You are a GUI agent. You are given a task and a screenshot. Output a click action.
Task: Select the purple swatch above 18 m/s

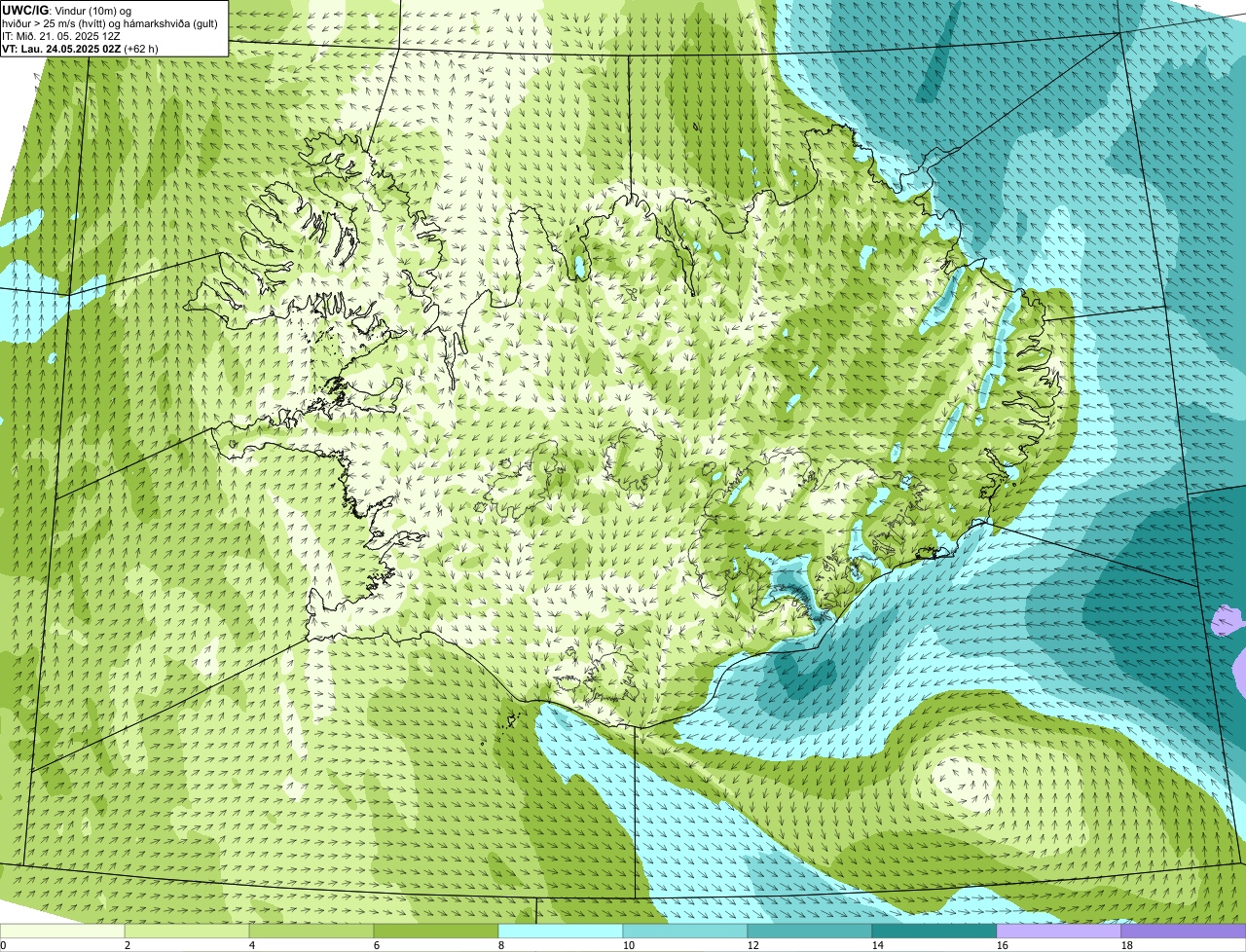click(x=1184, y=931)
